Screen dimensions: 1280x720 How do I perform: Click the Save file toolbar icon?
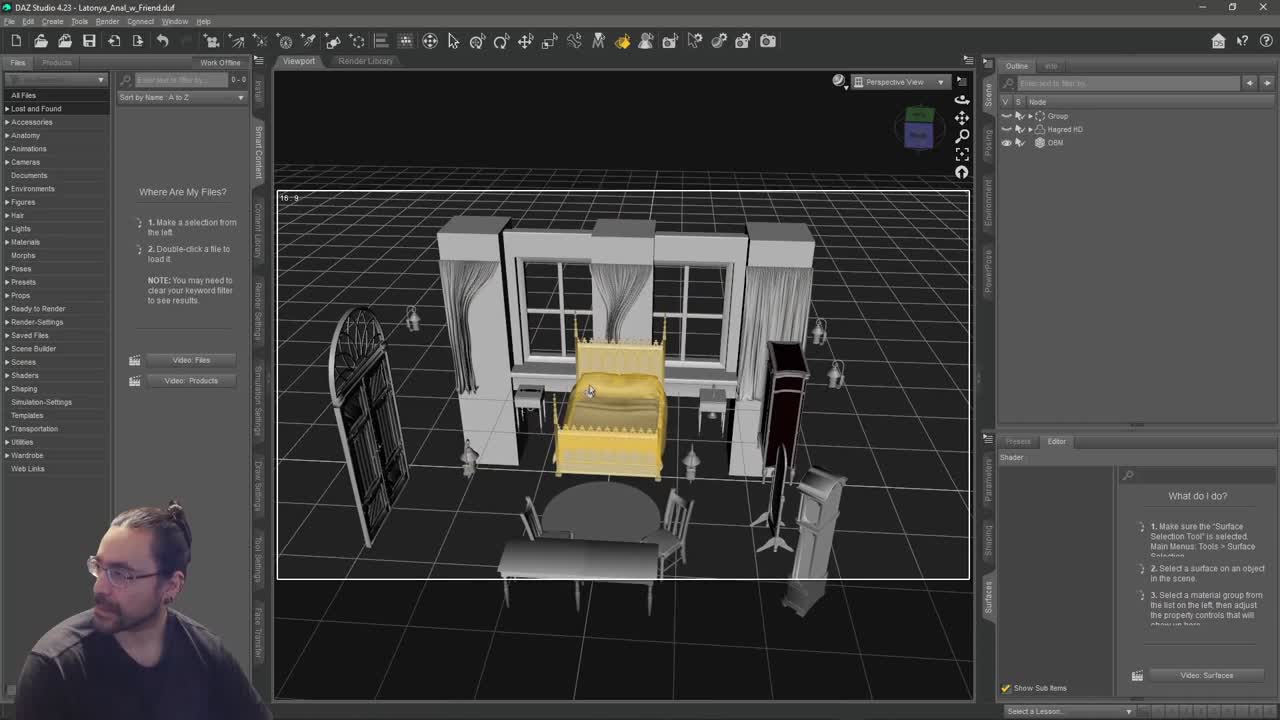89,41
